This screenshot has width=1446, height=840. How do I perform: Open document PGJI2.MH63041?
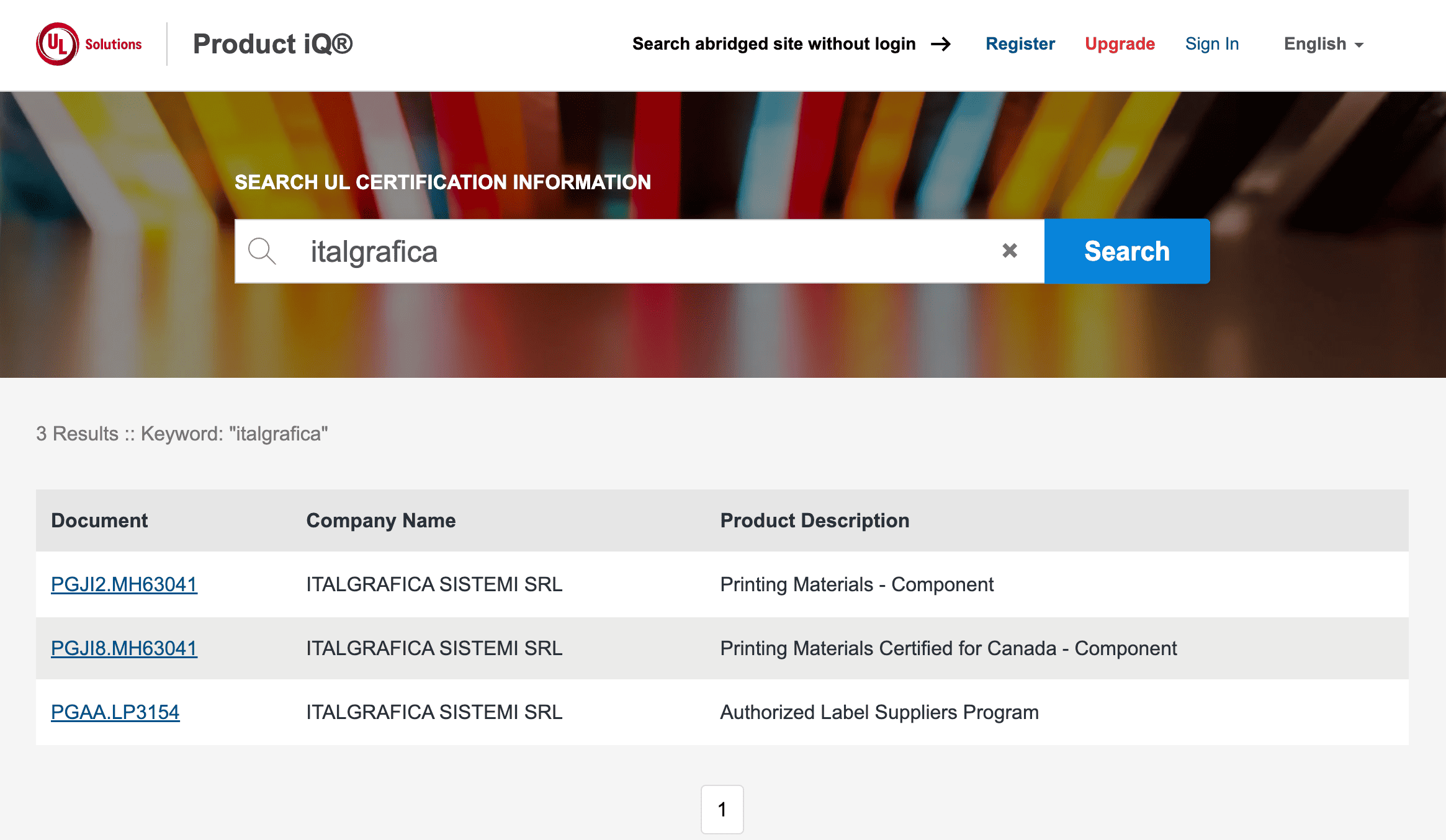124,584
